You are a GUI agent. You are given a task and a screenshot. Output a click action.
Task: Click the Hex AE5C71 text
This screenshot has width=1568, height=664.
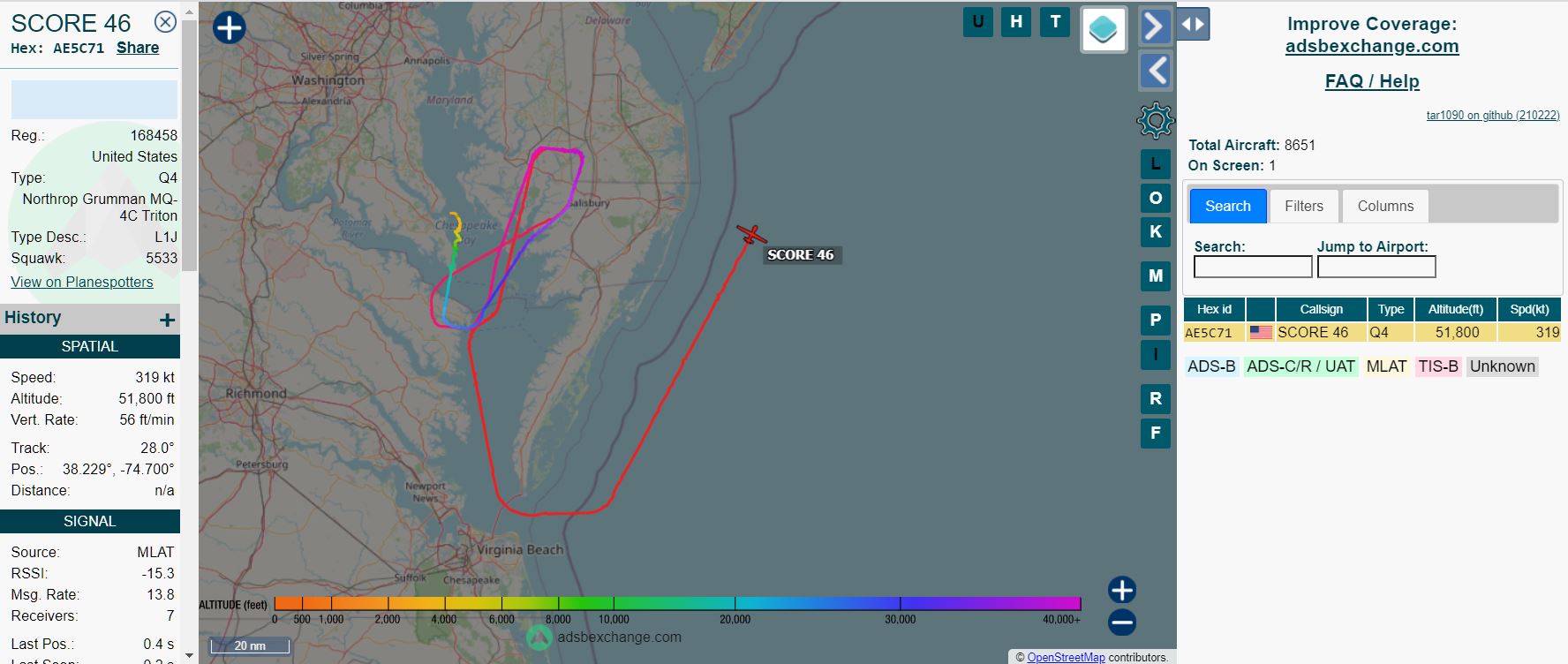tap(57, 49)
